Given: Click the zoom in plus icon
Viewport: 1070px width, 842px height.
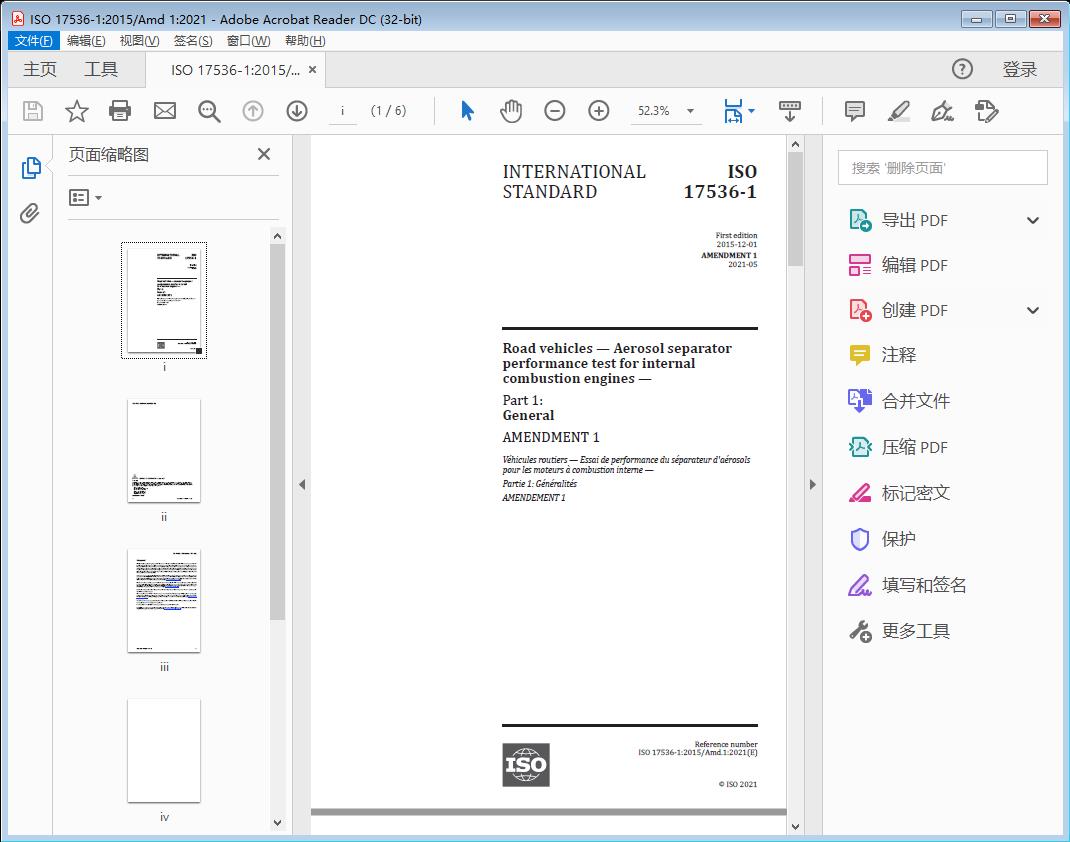Looking at the screenshot, I should pos(598,111).
